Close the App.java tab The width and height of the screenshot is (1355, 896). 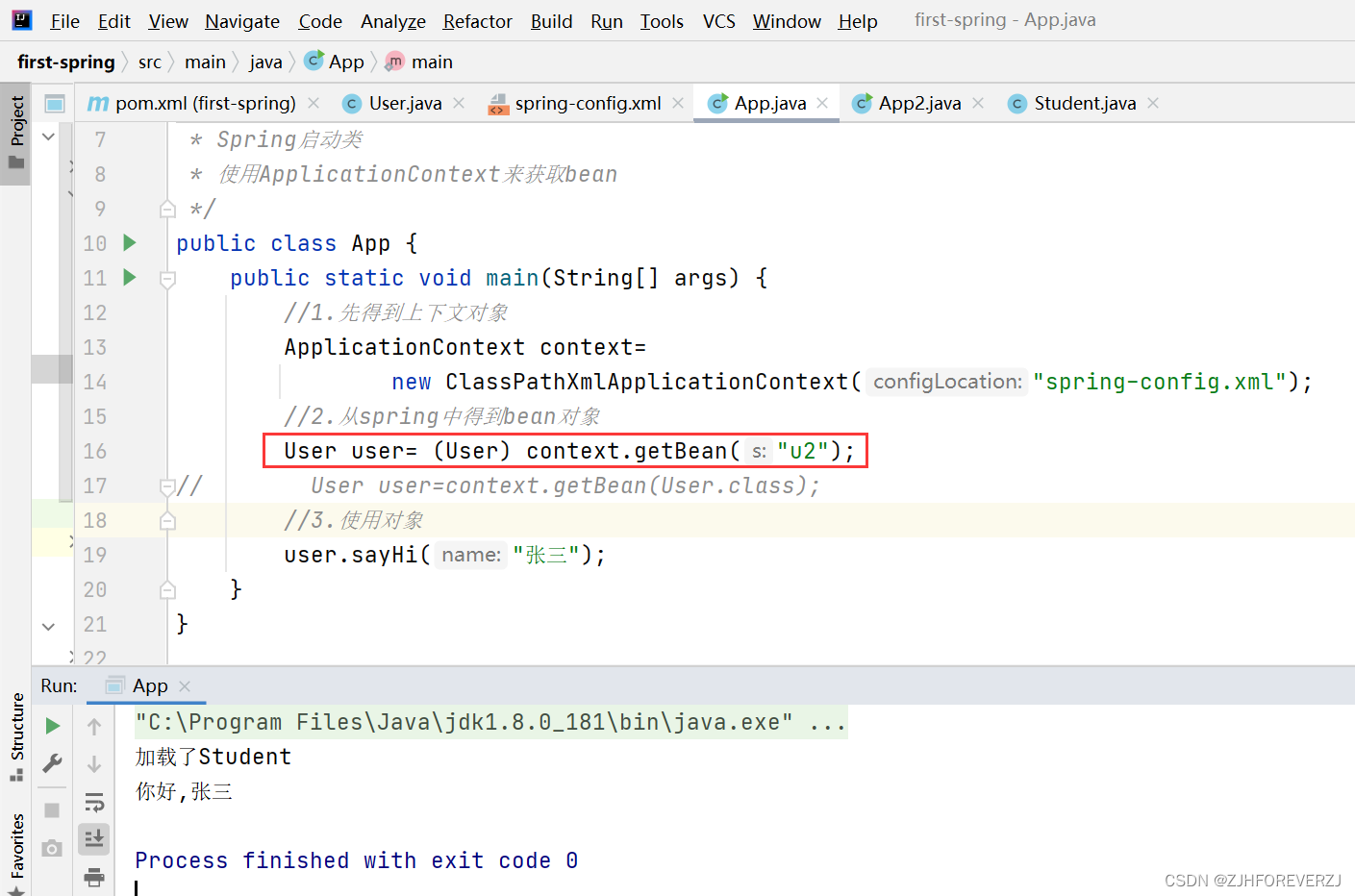pos(822,103)
